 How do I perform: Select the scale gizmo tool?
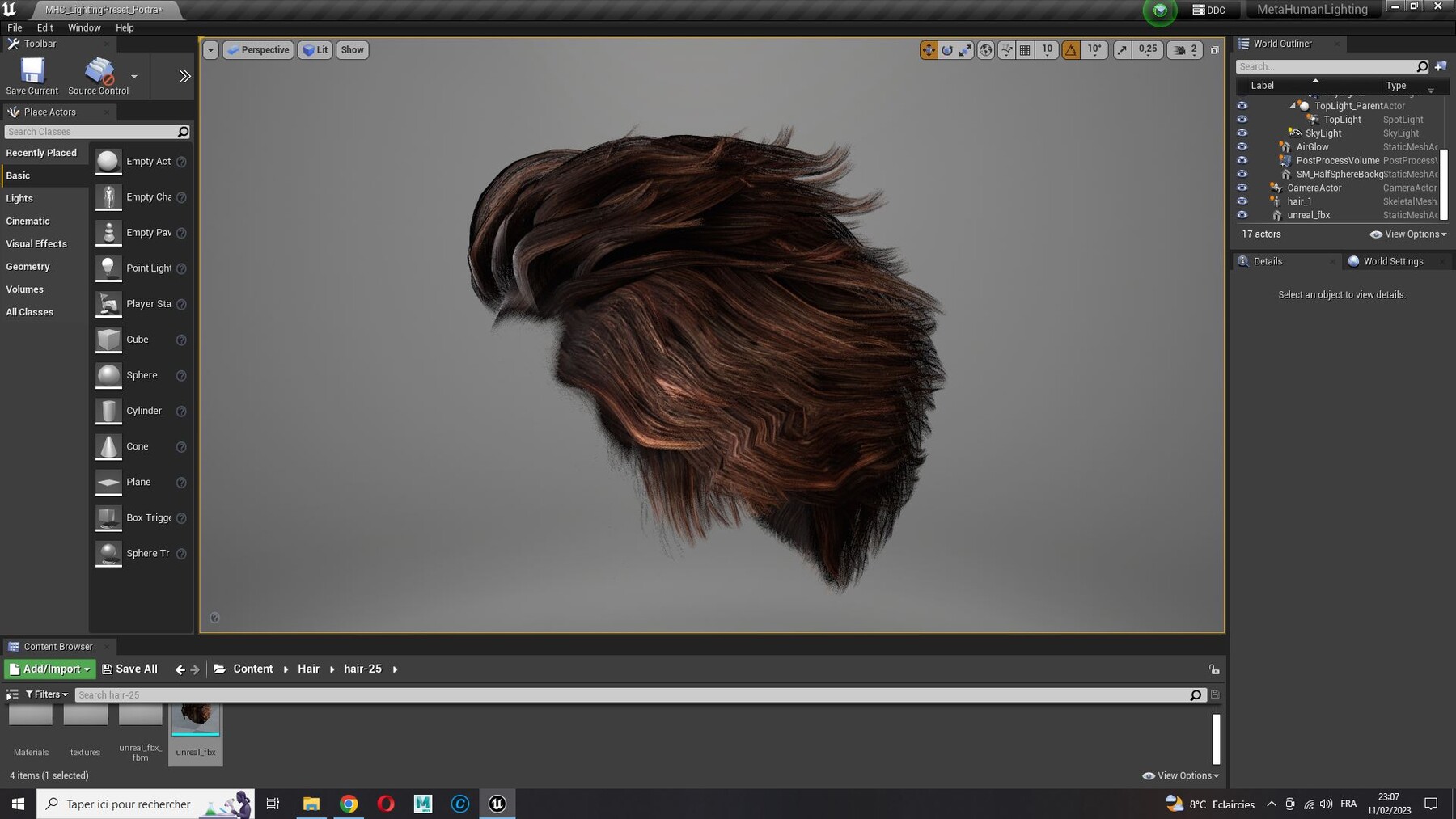click(x=966, y=50)
